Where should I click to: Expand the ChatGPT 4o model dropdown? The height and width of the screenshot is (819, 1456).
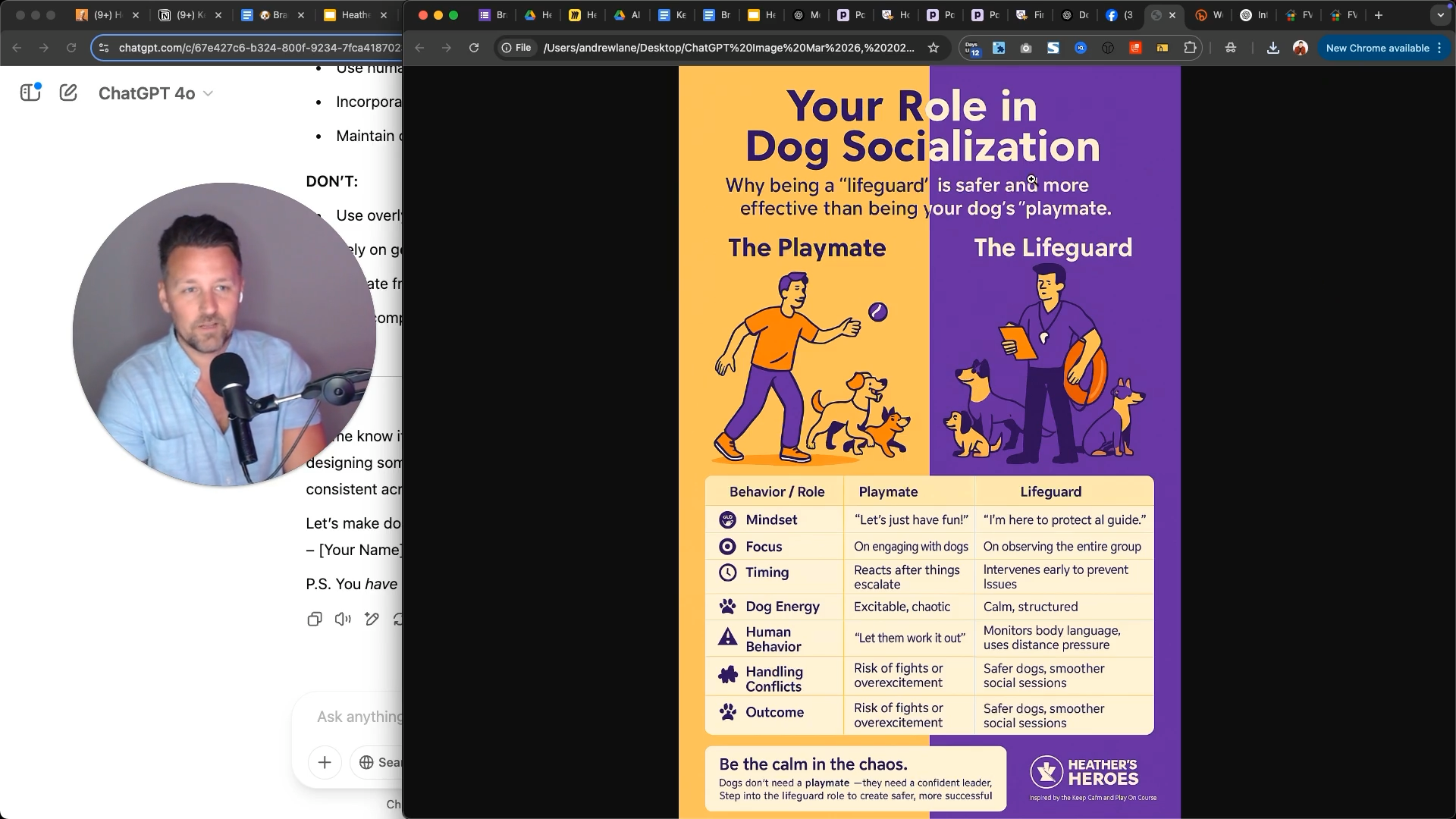click(x=155, y=93)
